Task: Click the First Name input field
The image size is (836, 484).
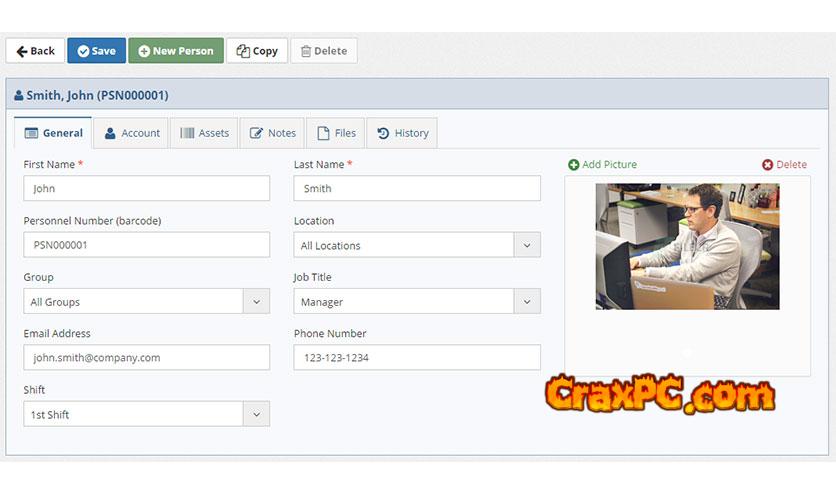Action: coord(146,188)
